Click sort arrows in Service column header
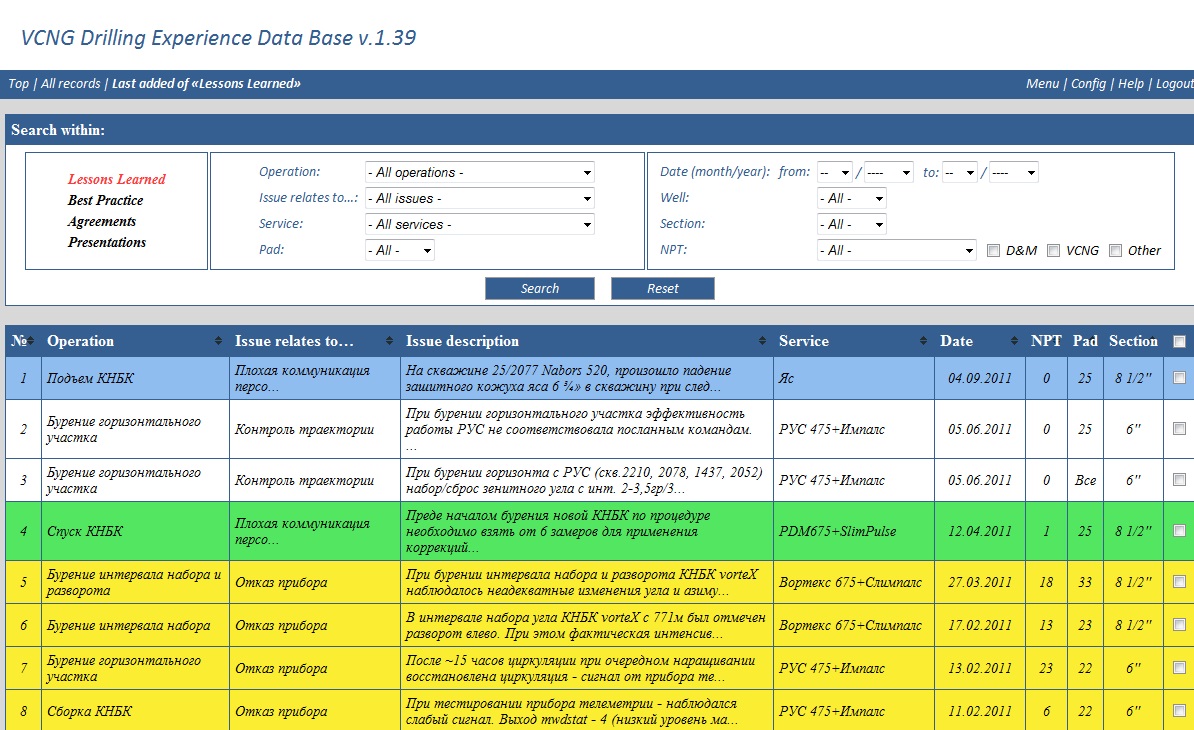The image size is (1194, 730). point(923,342)
